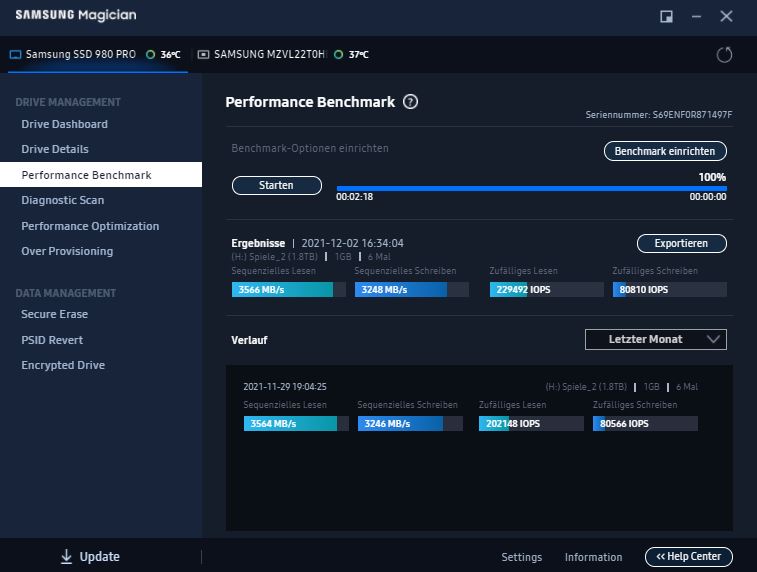Screen dimensions: 757x572
Task: Click the Ergebnisse heading
Action: (x=258, y=243)
